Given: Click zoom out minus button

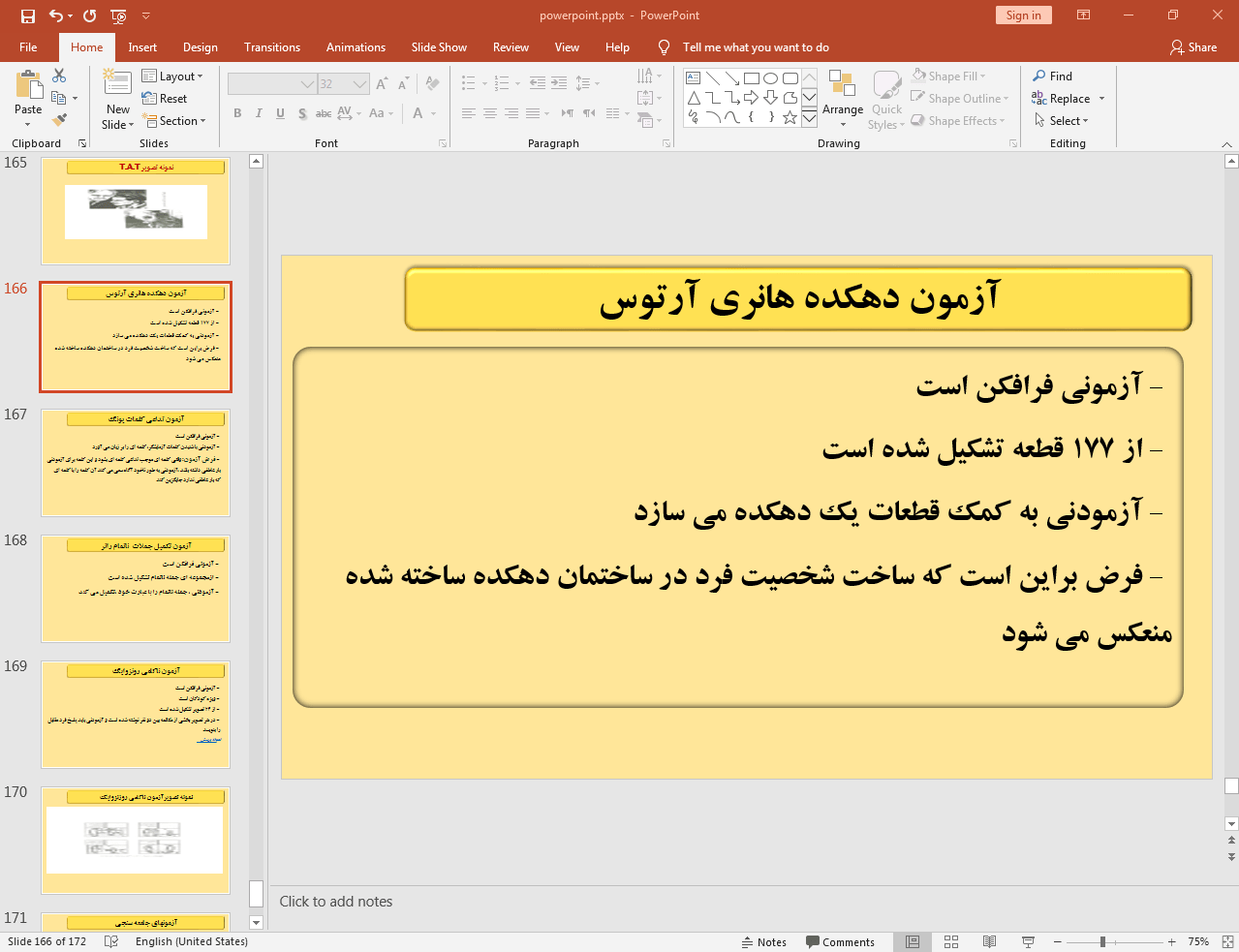Looking at the screenshot, I should (x=1058, y=941).
